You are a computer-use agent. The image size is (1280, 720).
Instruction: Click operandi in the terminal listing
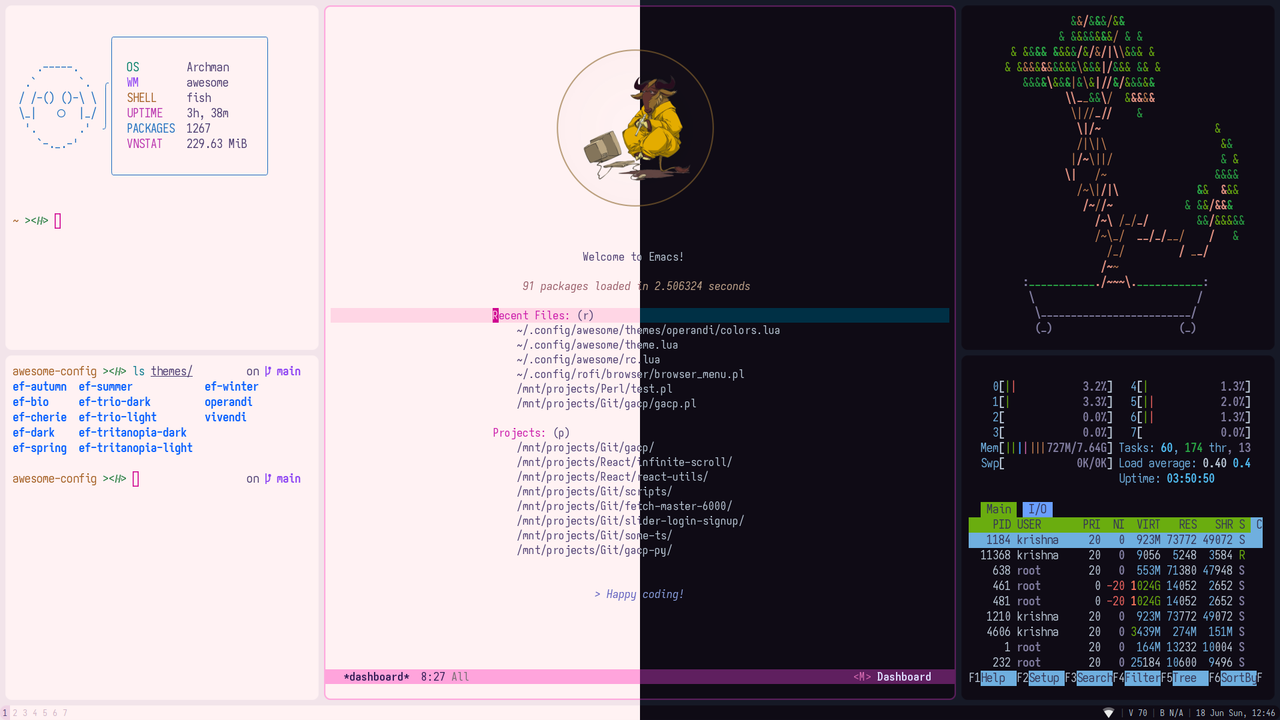click(x=229, y=402)
